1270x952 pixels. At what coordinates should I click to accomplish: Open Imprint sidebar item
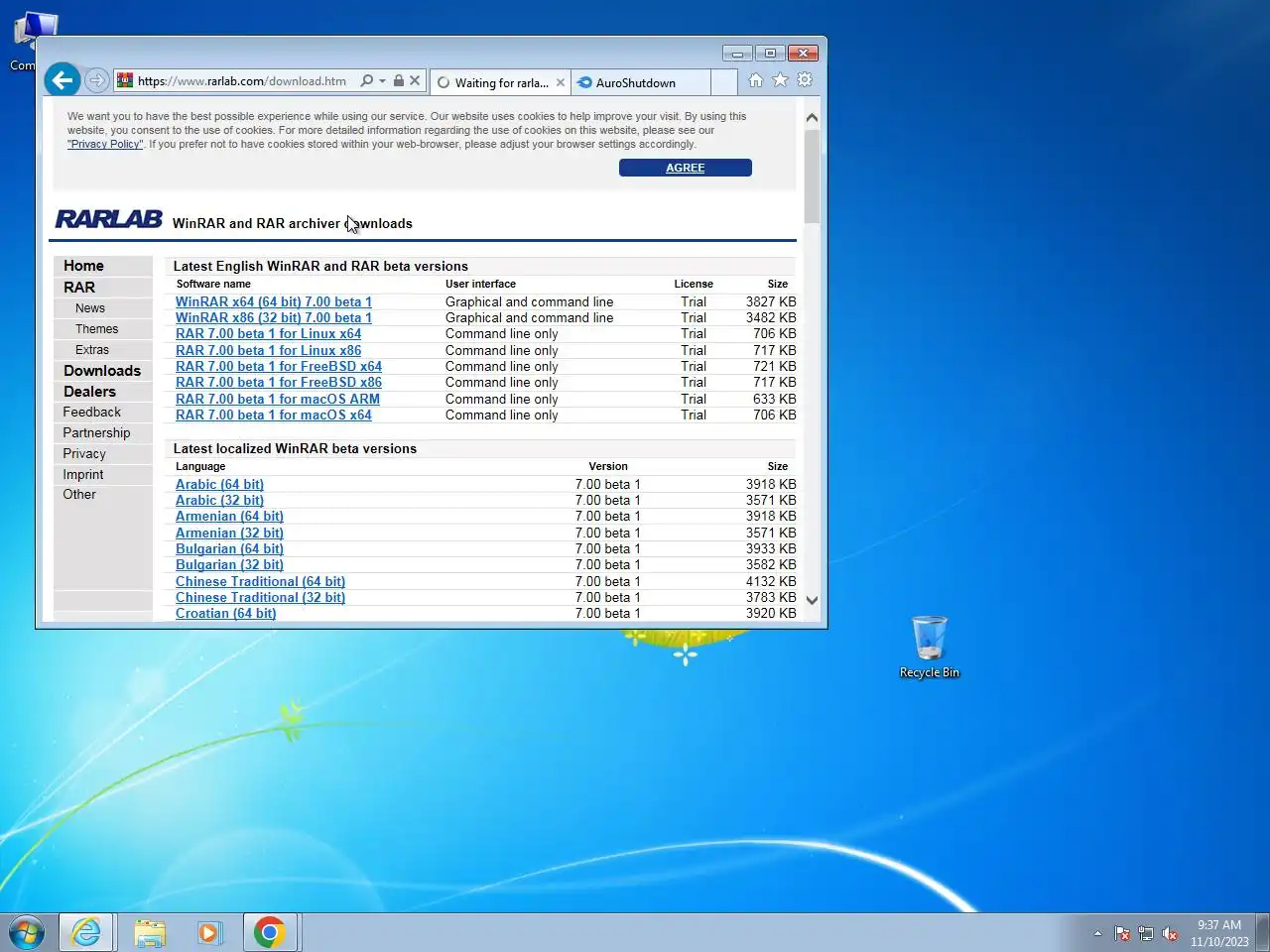83,474
